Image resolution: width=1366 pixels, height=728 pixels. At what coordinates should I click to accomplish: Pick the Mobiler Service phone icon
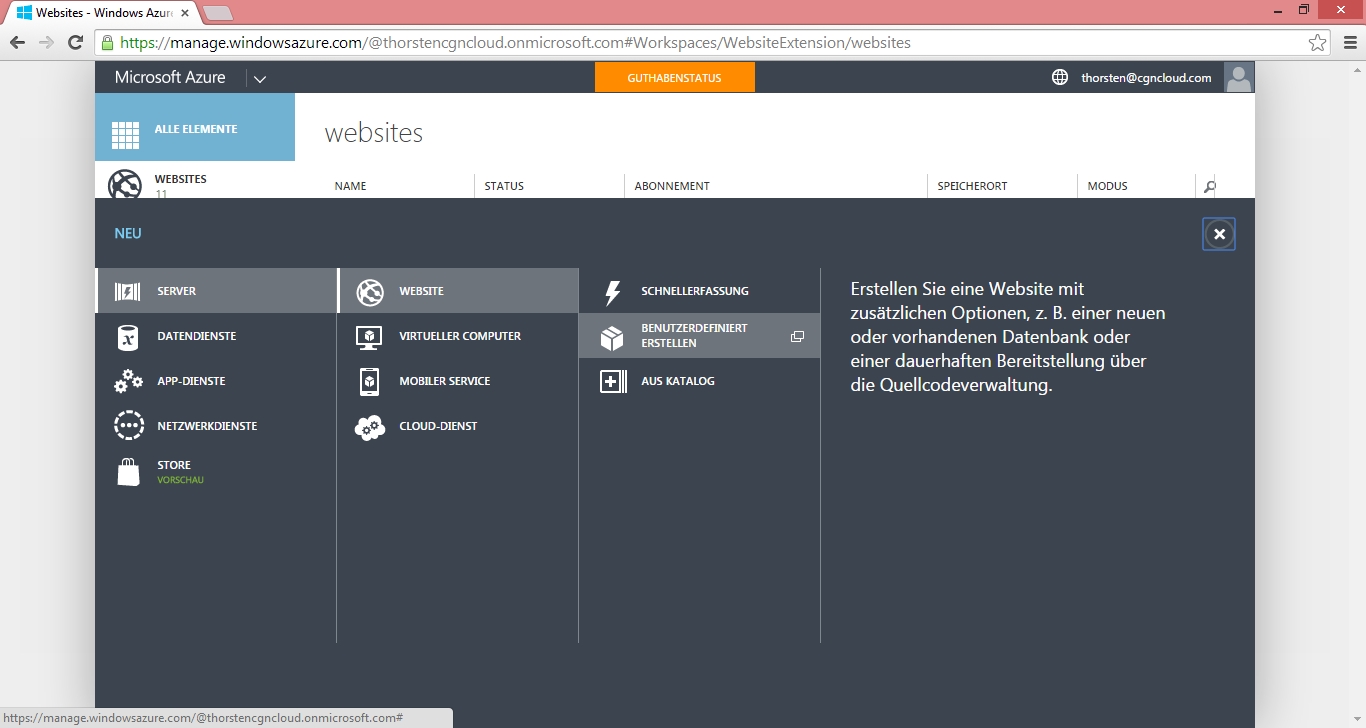[x=369, y=381]
